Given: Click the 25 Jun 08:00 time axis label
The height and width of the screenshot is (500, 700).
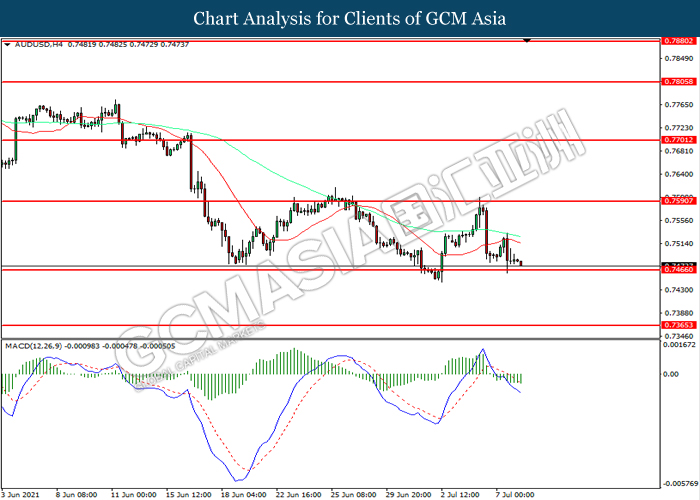Looking at the screenshot, I should [354, 495].
